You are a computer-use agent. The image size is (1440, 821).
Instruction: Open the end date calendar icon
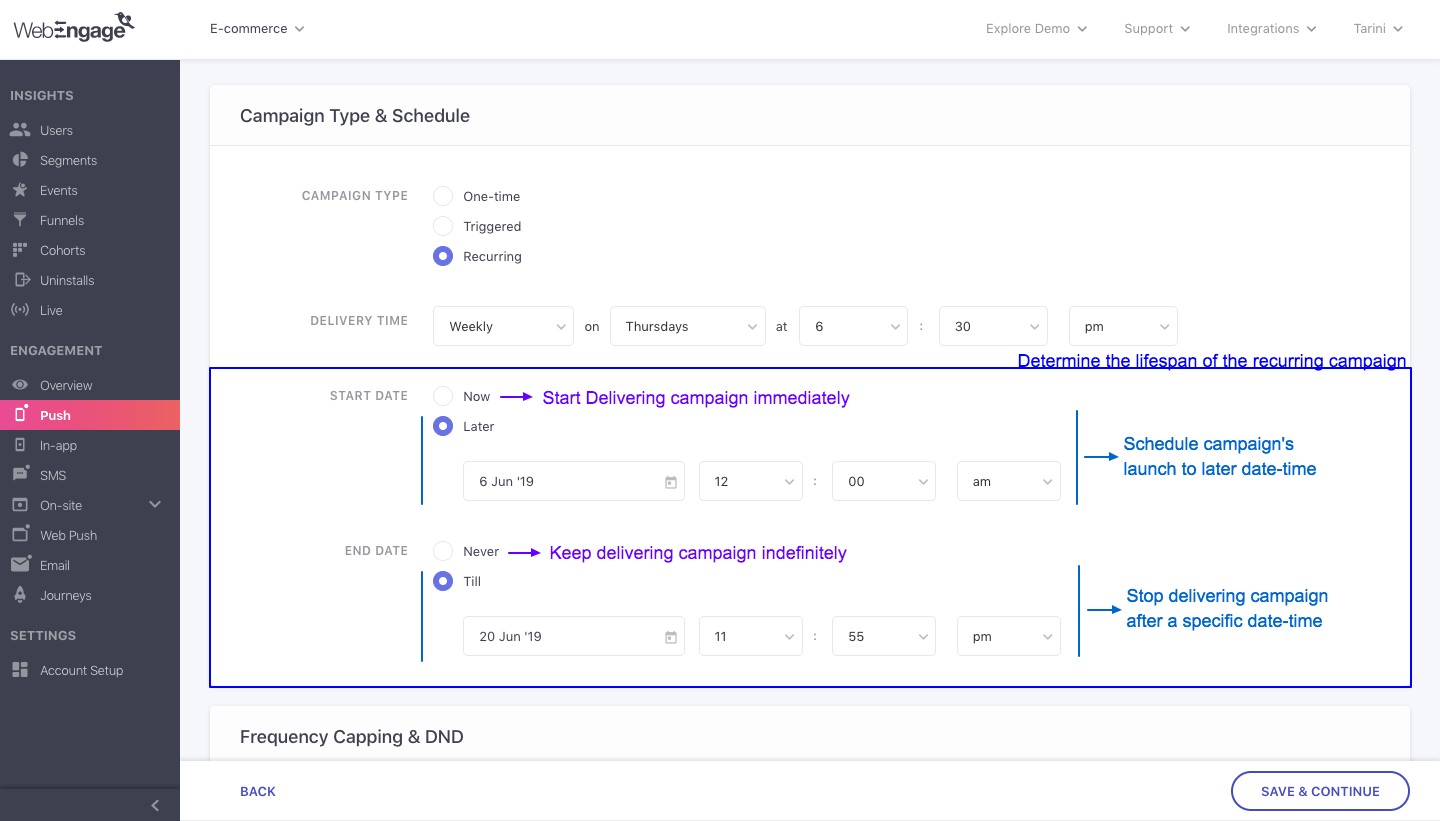(671, 637)
